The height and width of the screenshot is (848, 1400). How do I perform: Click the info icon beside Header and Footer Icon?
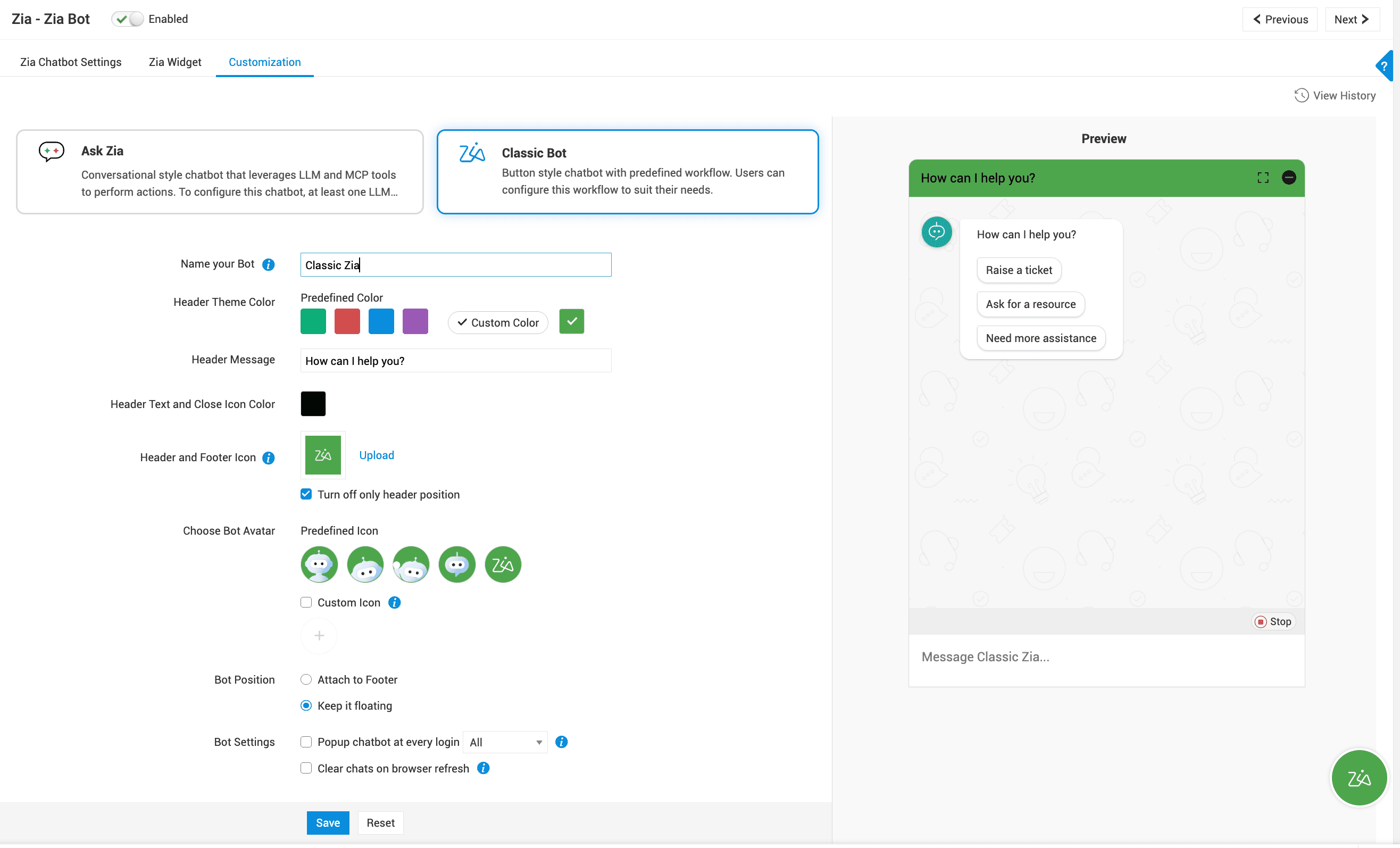click(268, 458)
